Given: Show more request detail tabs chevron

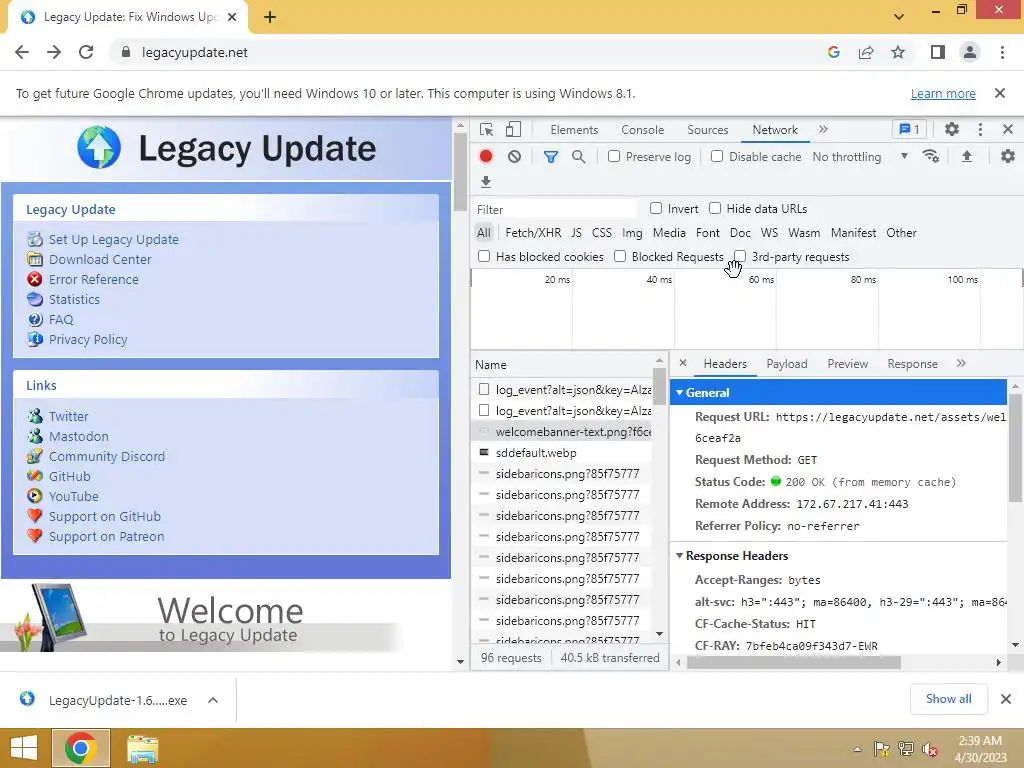Looking at the screenshot, I should 961,363.
